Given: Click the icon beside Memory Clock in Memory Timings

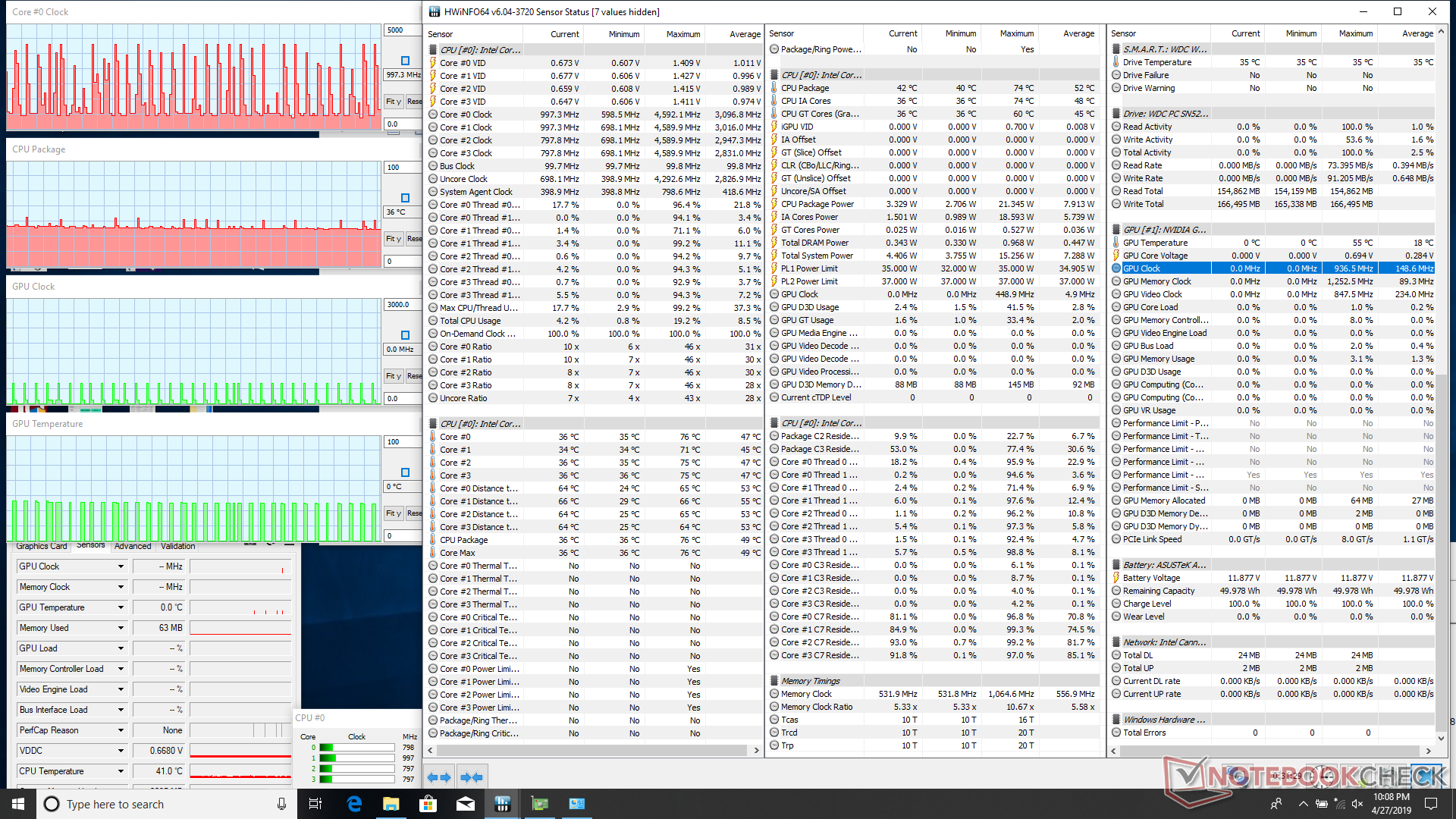Looking at the screenshot, I should point(774,694).
